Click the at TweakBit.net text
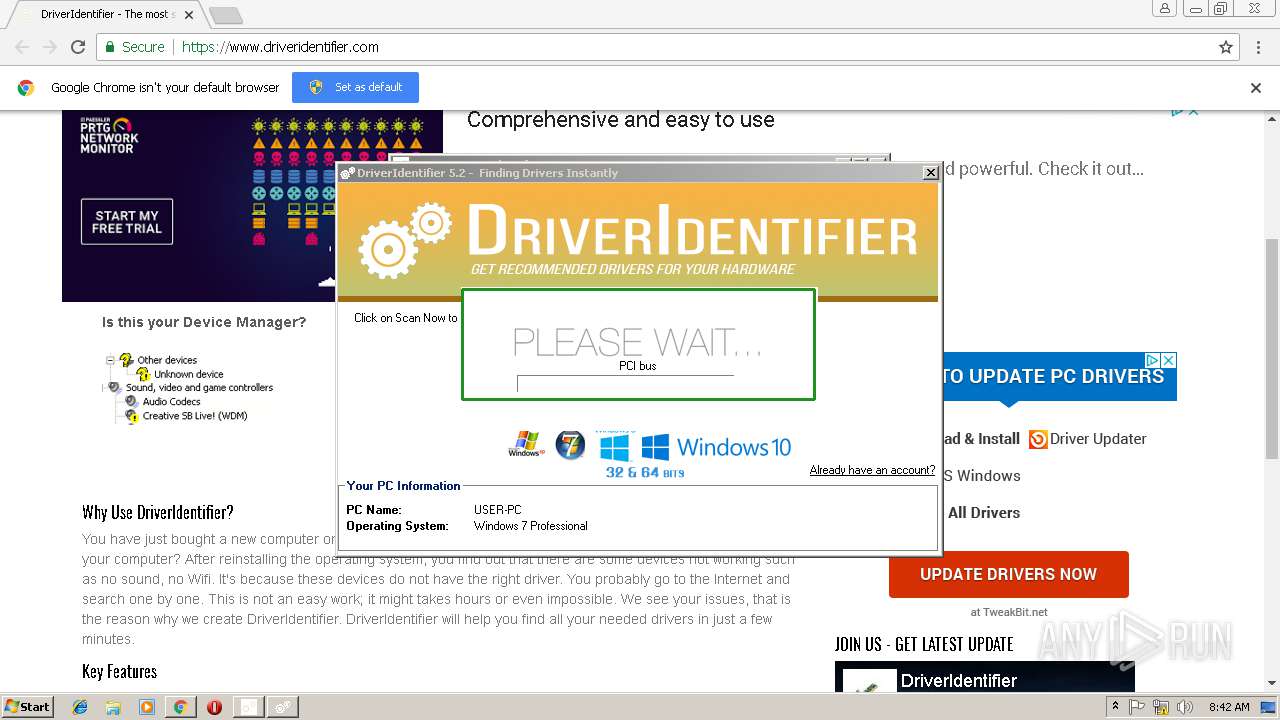This screenshot has width=1280, height=720. point(1008,612)
